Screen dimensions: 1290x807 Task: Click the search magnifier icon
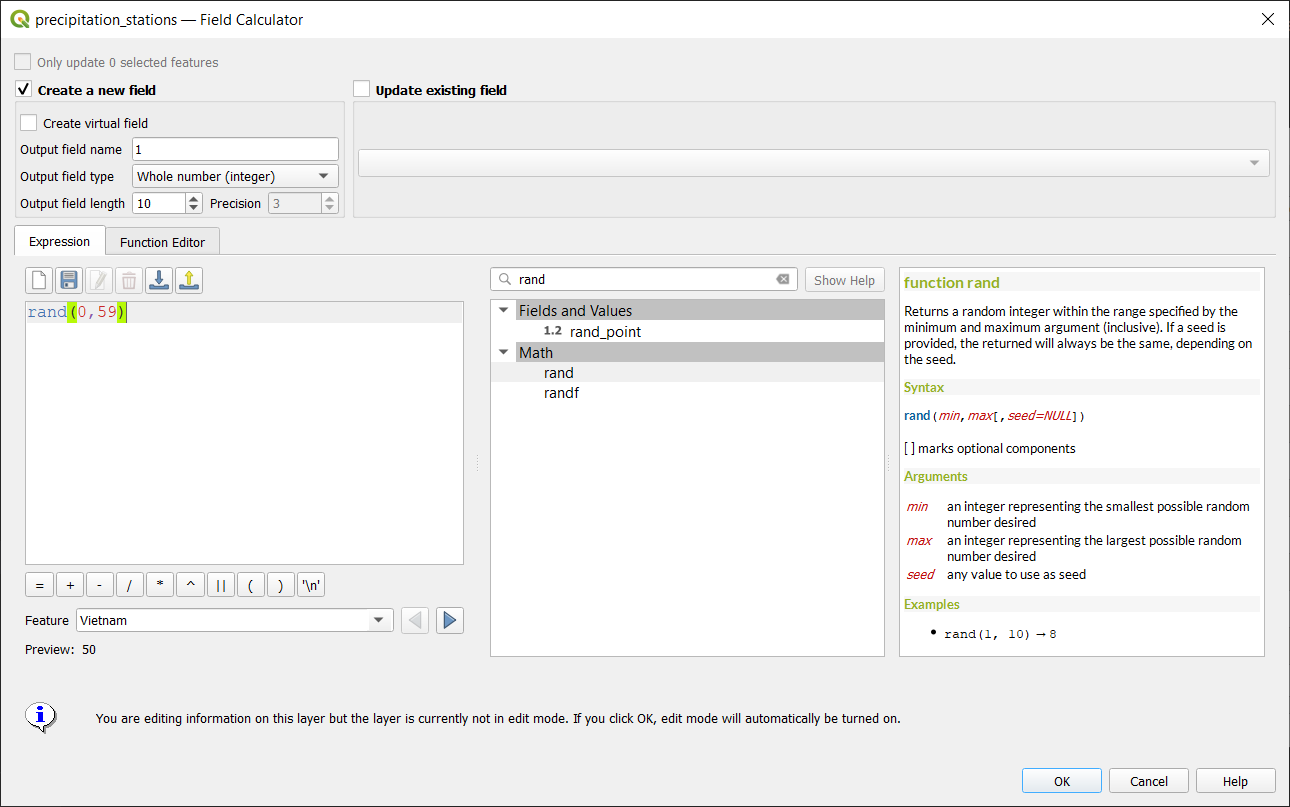point(505,280)
